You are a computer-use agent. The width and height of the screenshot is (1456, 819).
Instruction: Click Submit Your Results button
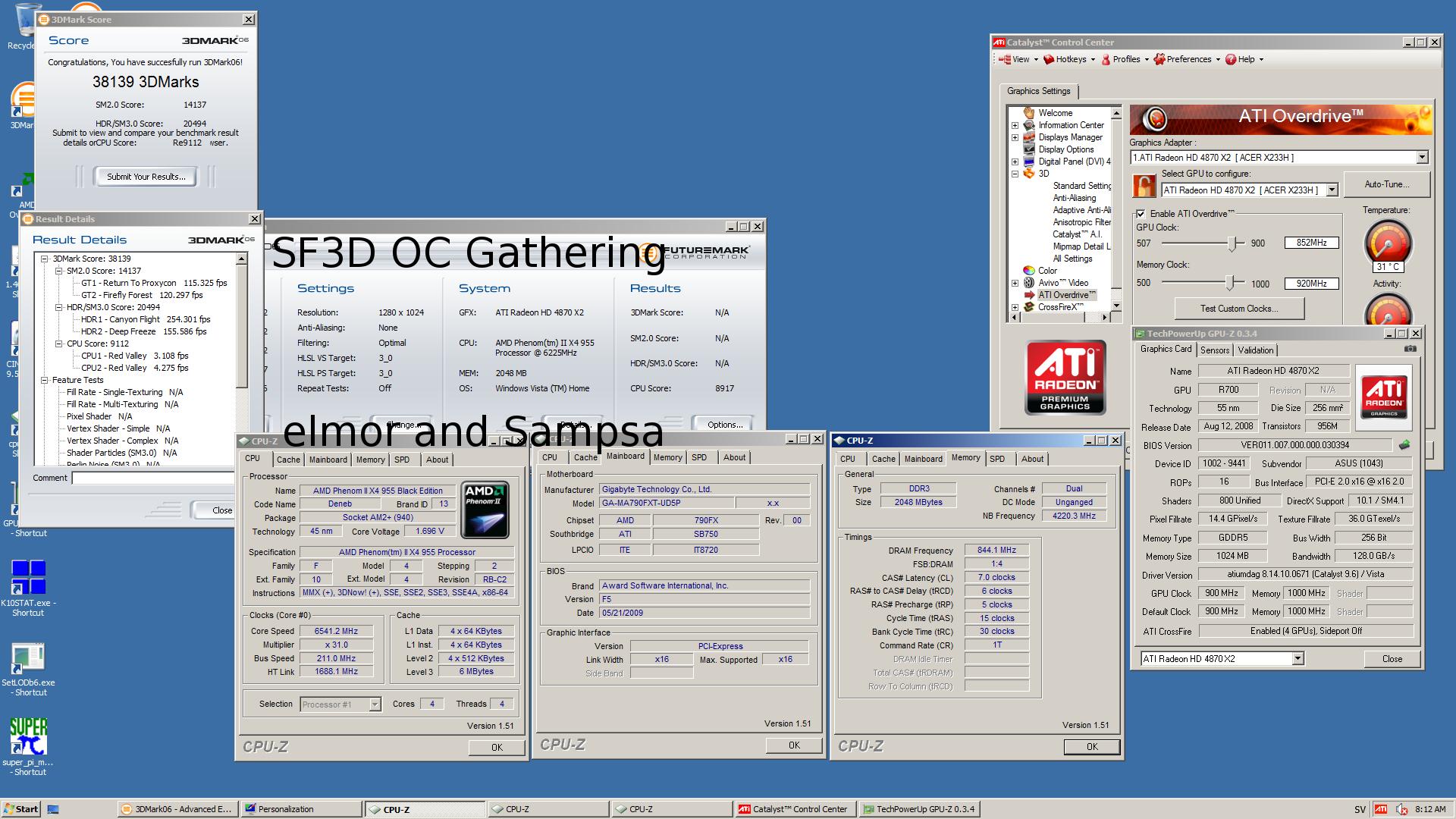[146, 177]
